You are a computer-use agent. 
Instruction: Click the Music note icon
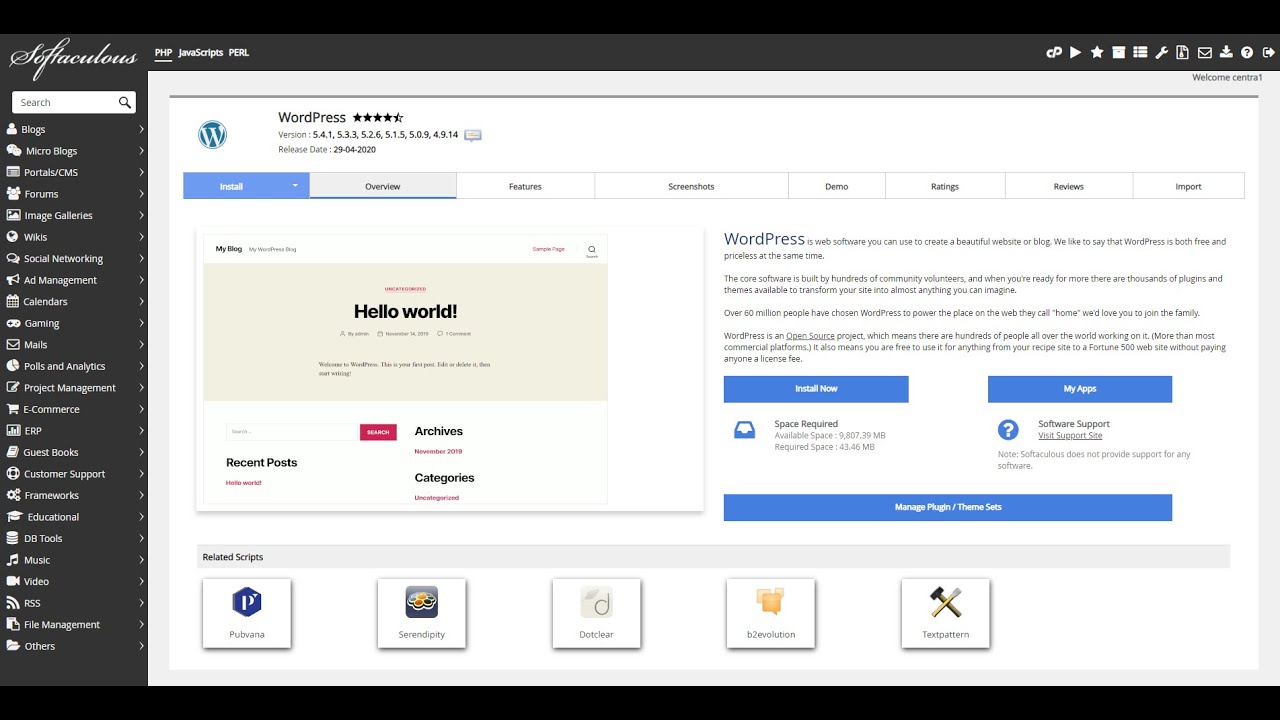tap(12, 559)
